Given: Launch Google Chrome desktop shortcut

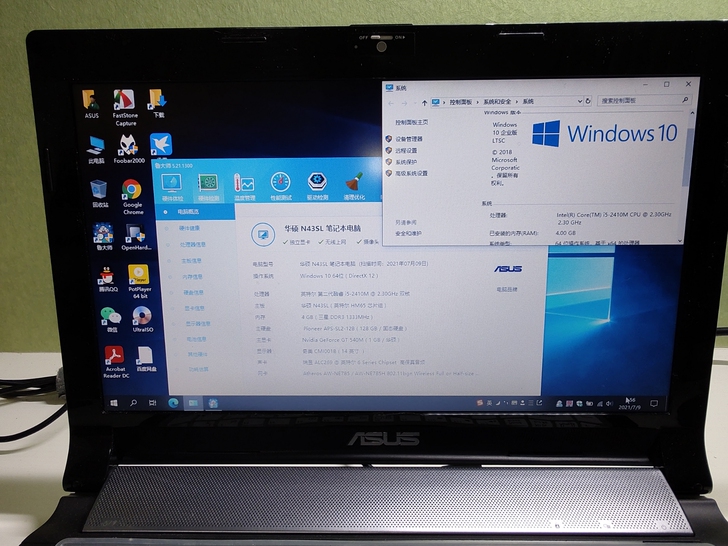Looking at the screenshot, I should (x=132, y=197).
